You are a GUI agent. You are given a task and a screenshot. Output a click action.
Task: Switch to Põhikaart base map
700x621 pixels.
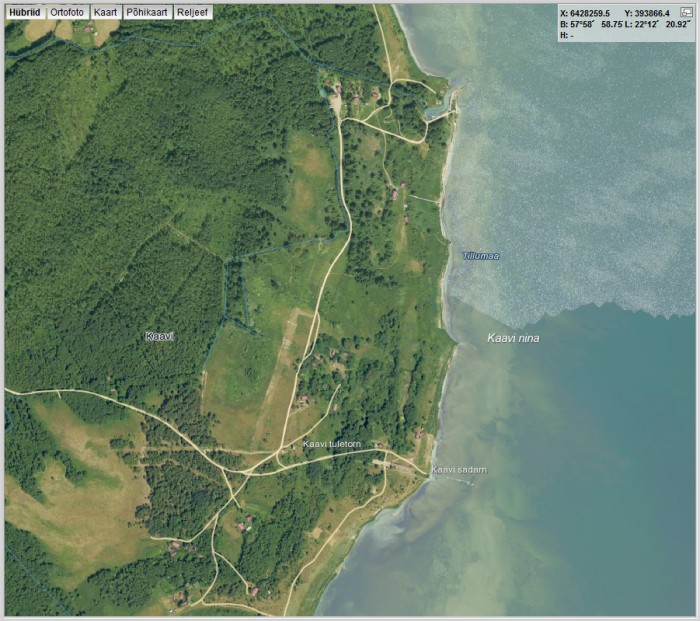coord(146,13)
